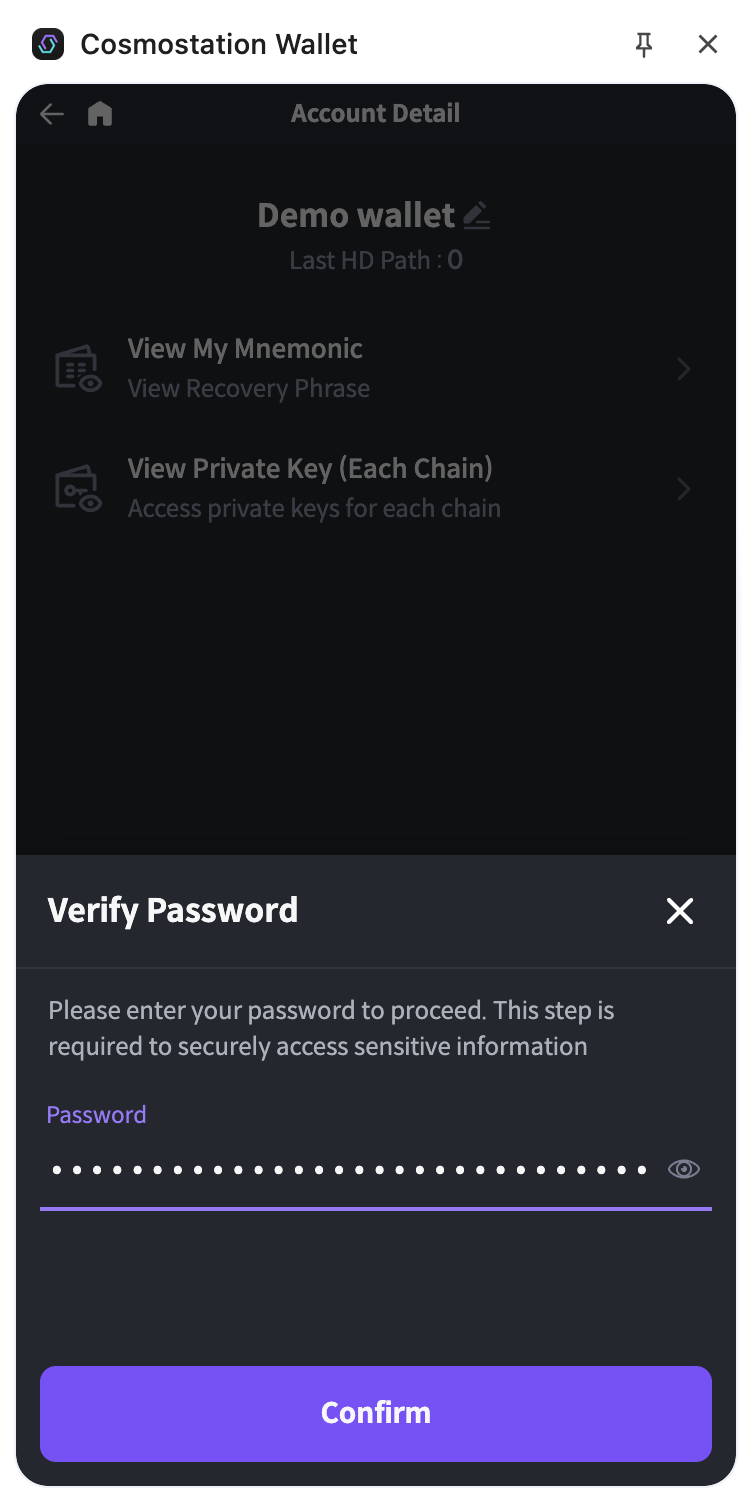Focus the Password input field
The width and height of the screenshot is (754, 1504).
(350, 1169)
